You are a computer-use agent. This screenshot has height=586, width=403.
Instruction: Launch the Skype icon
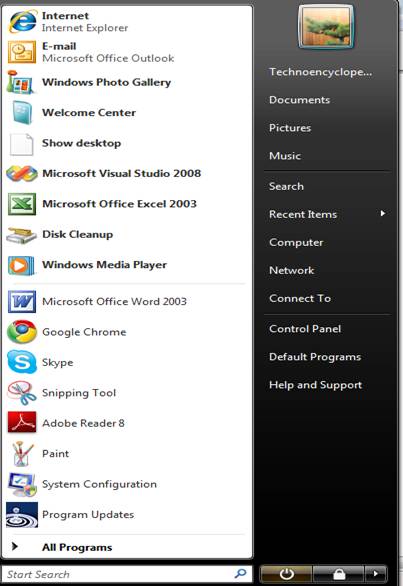[22, 362]
